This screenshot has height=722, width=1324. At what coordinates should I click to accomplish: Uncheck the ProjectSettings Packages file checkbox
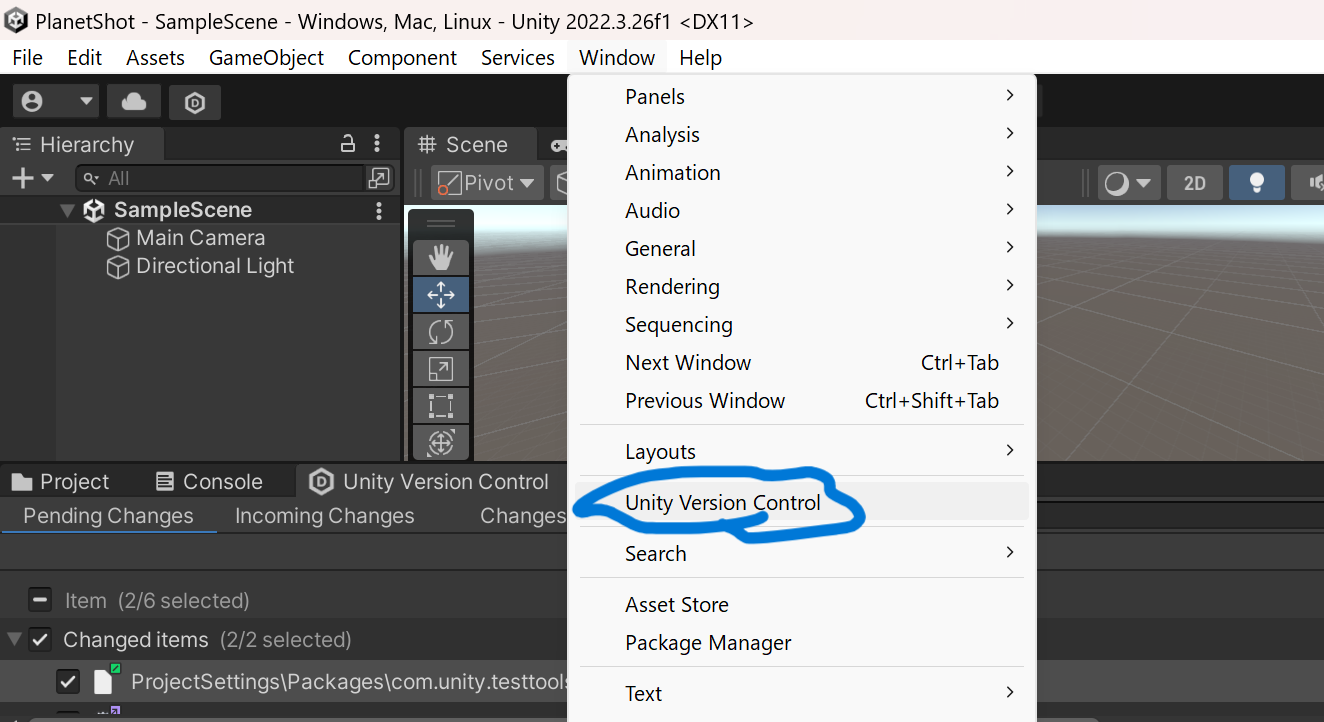[67, 682]
